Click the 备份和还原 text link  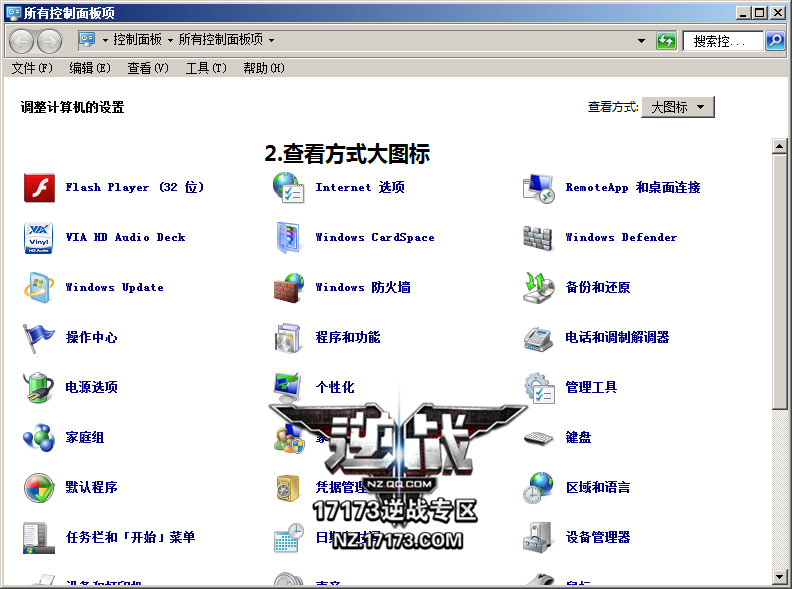[x=598, y=287]
